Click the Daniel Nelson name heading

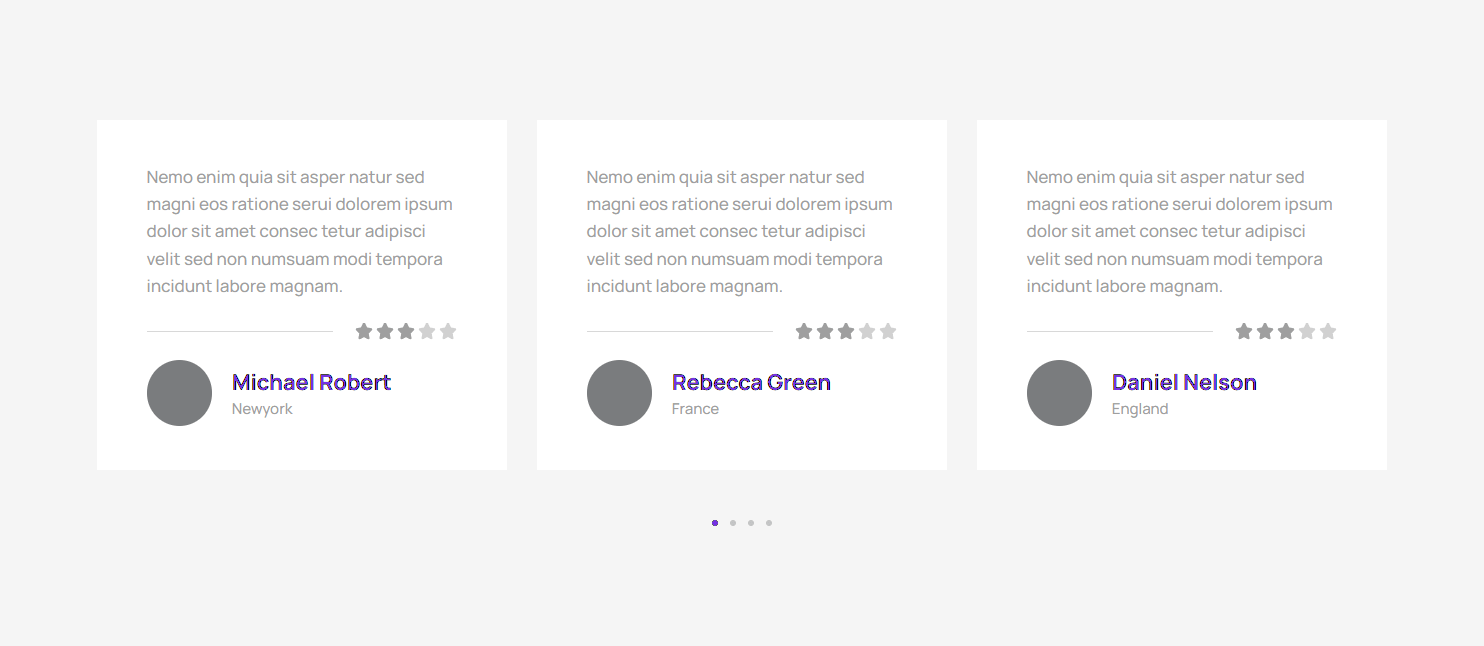[x=1184, y=382]
